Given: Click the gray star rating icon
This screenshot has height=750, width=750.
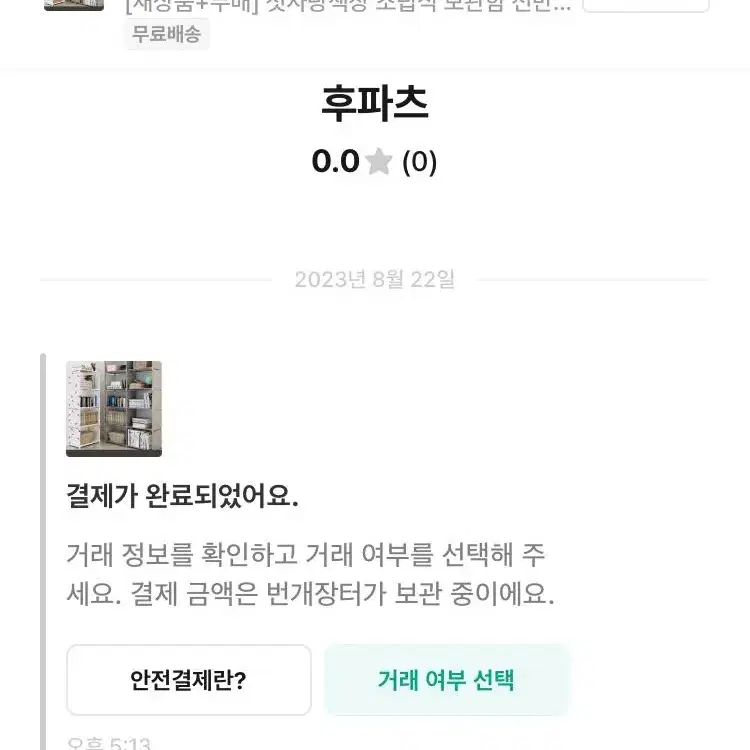Looking at the screenshot, I should pos(378,161).
